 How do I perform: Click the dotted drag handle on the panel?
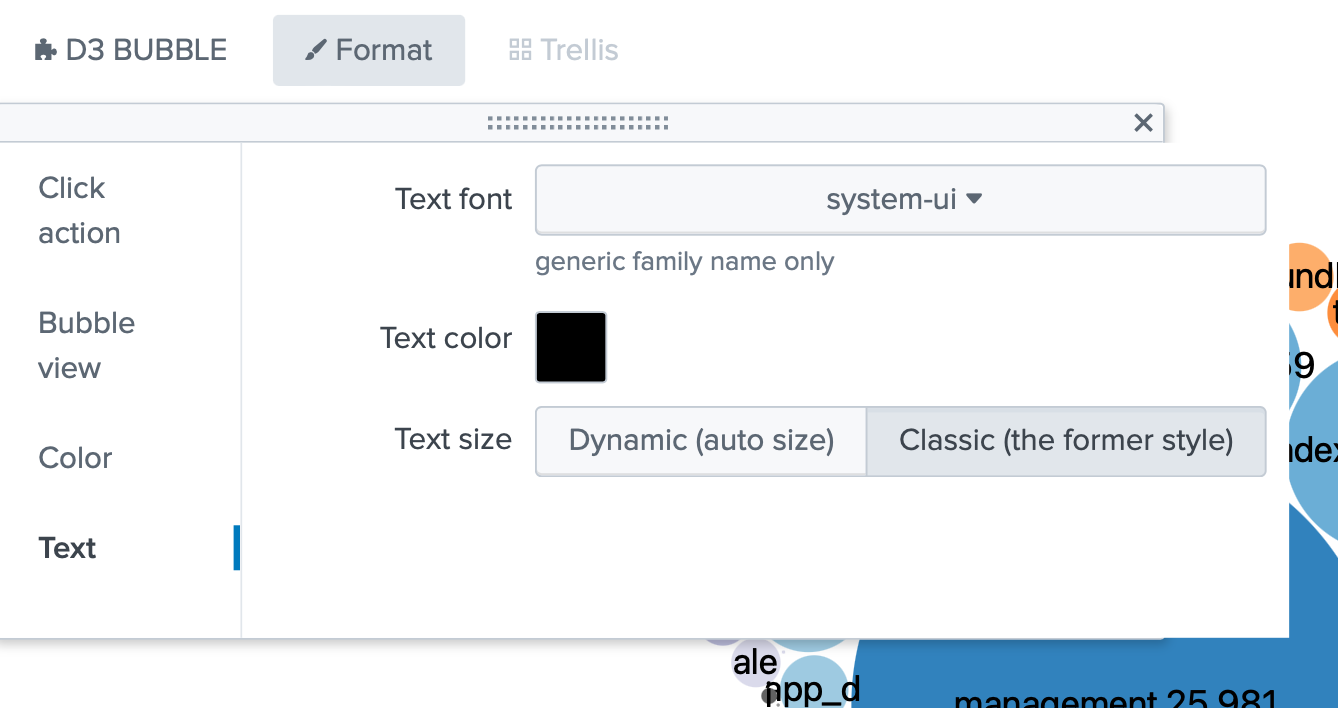(x=578, y=123)
